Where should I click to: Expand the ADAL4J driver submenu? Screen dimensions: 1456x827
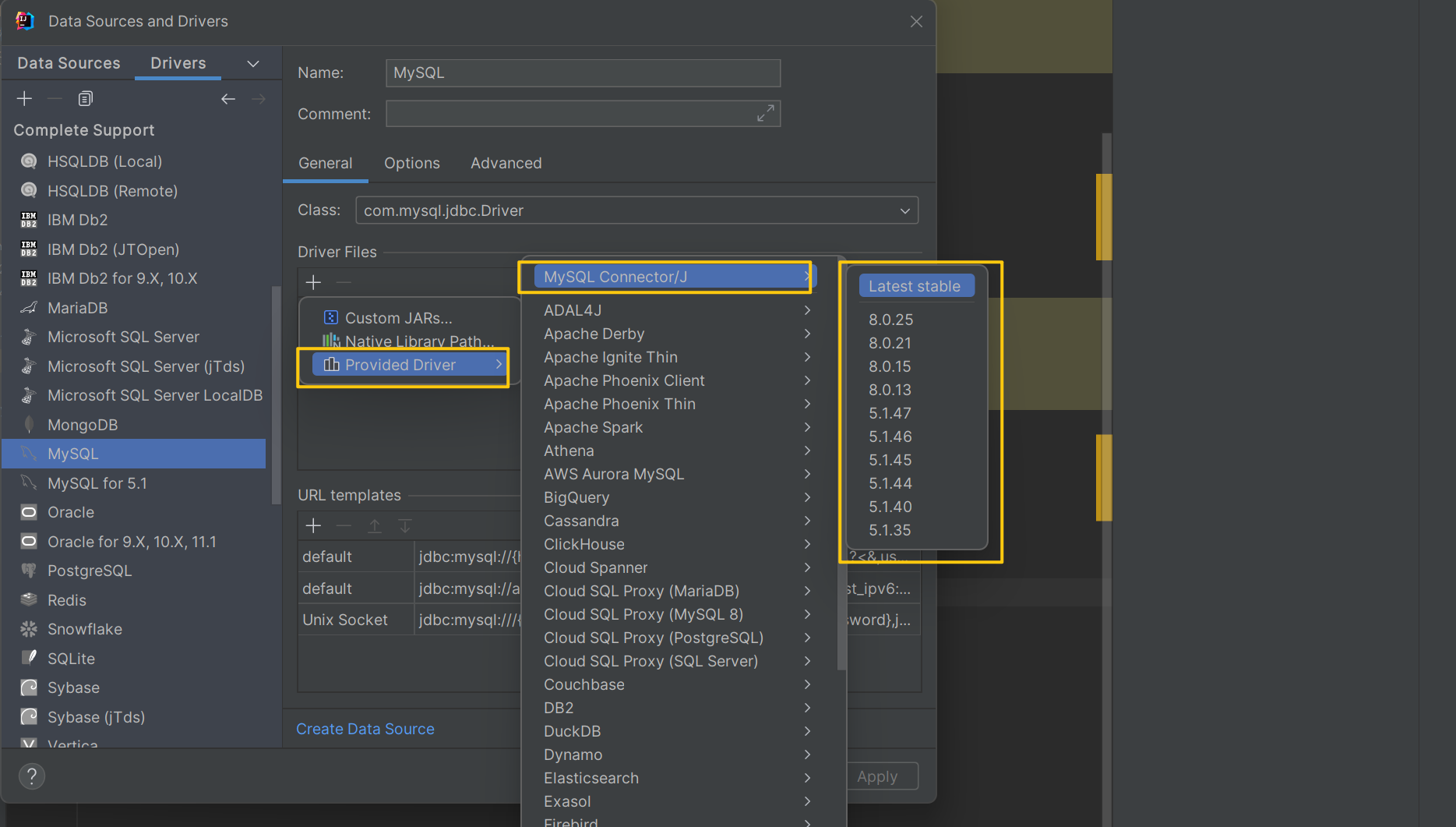click(807, 310)
